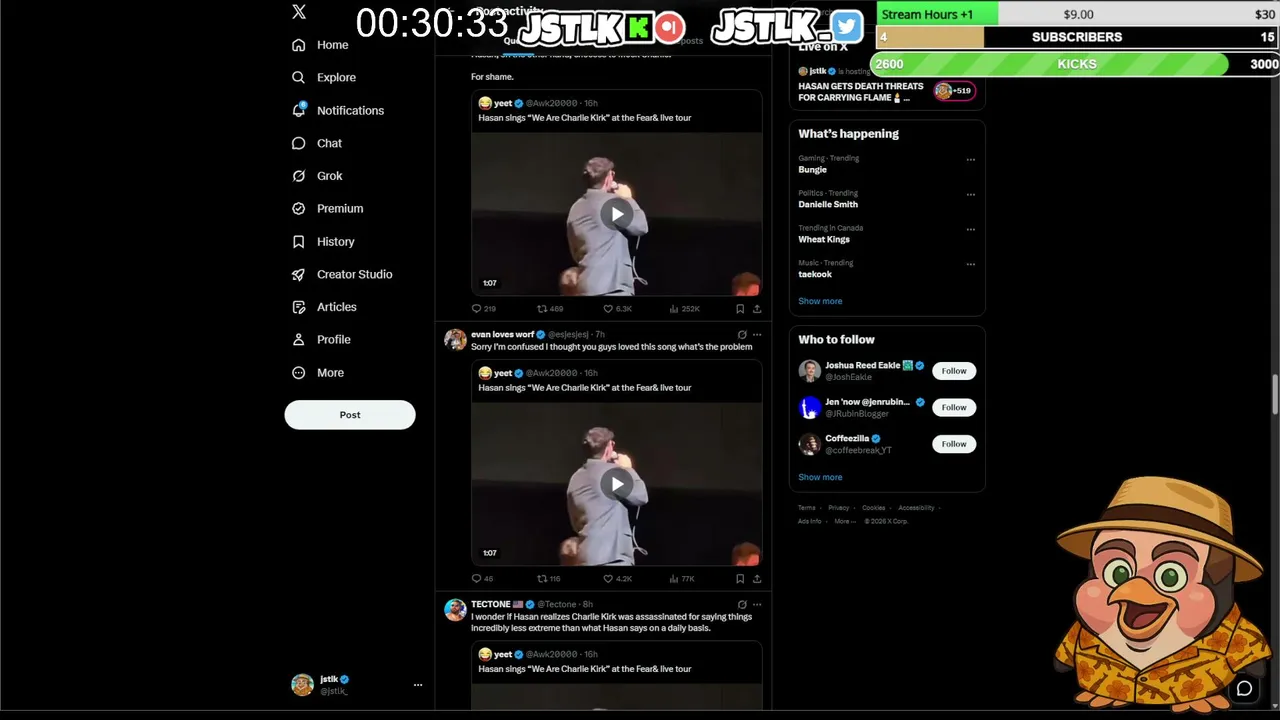The image size is (1280, 720).
Task: Play the video above evan loves worf's post
Action: click(617, 214)
